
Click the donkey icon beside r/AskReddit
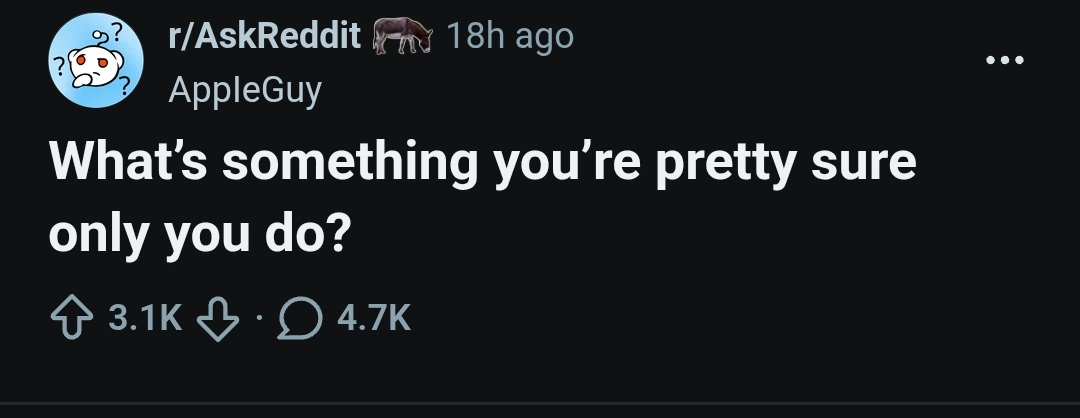402,38
